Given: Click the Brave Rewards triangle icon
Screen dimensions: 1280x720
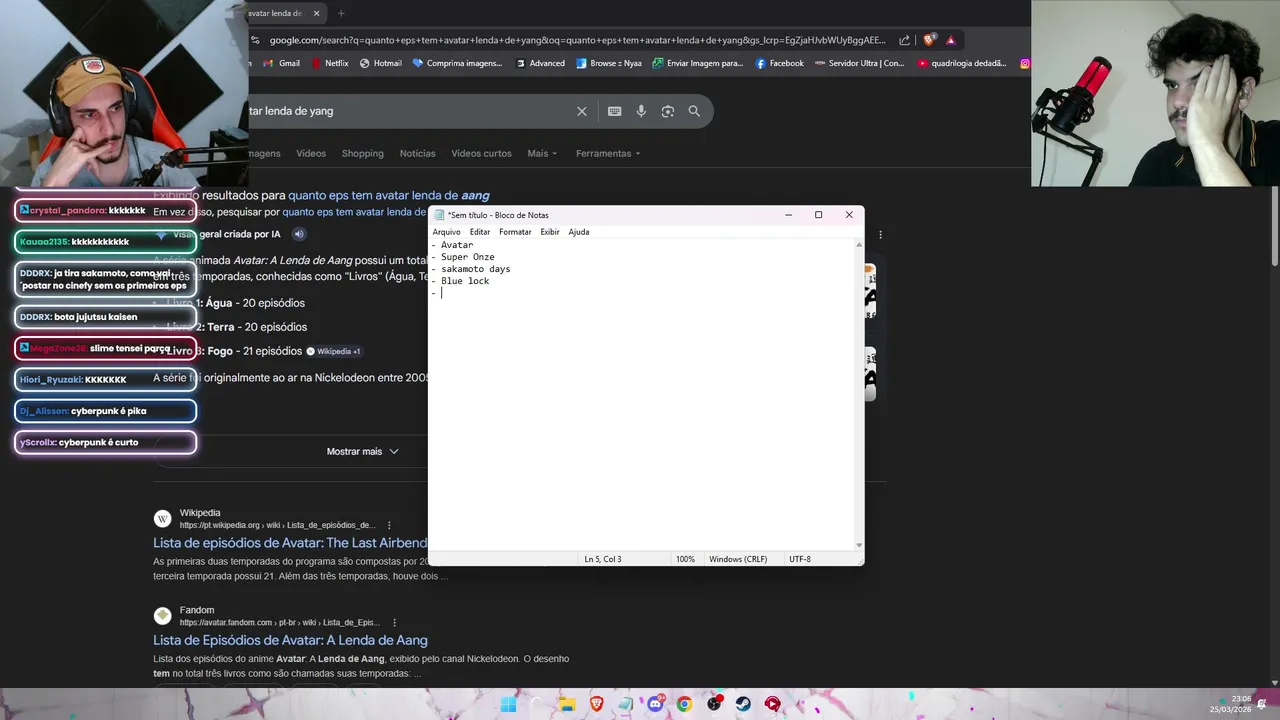Looking at the screenshot, I should pyautogui.click(x=951, y=40).
